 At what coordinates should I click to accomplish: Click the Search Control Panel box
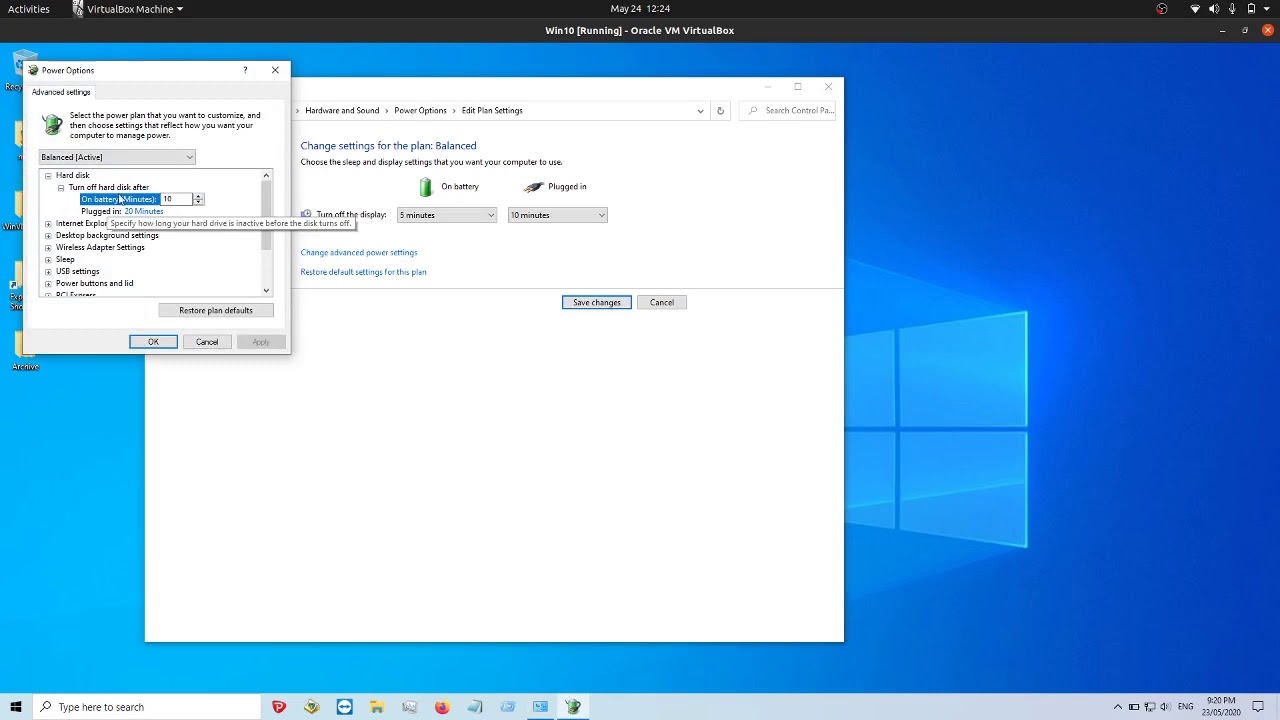point(790,111)
